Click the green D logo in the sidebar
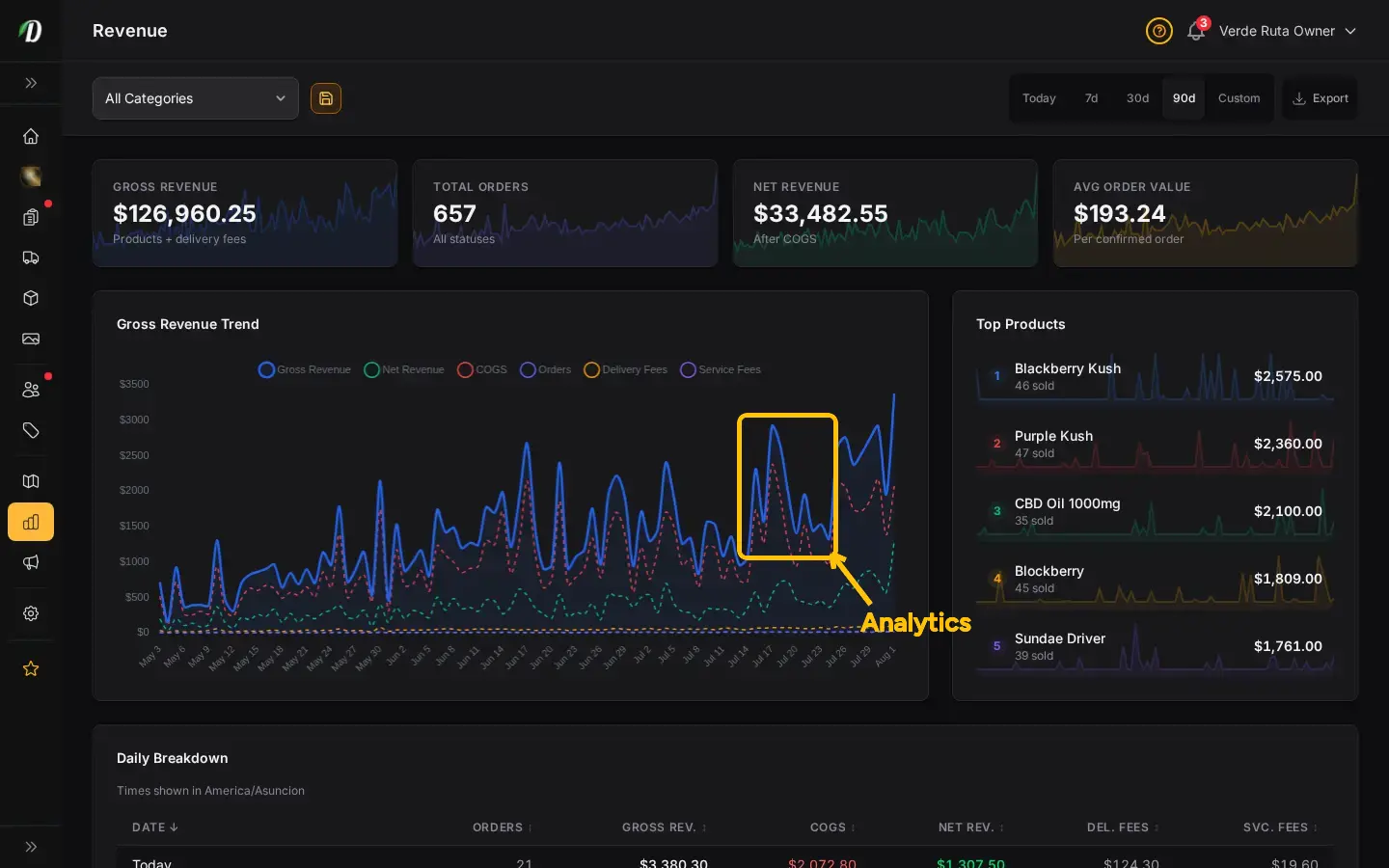Screen dimensions: 1389x868 coord(31,31)
